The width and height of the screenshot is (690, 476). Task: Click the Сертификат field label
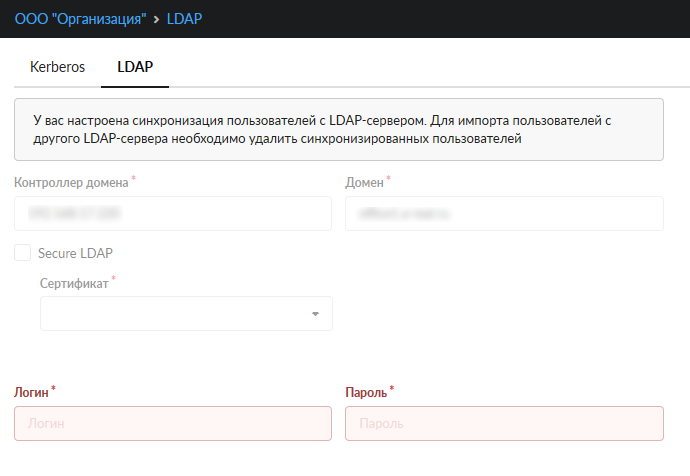click(x=73, y=283)
